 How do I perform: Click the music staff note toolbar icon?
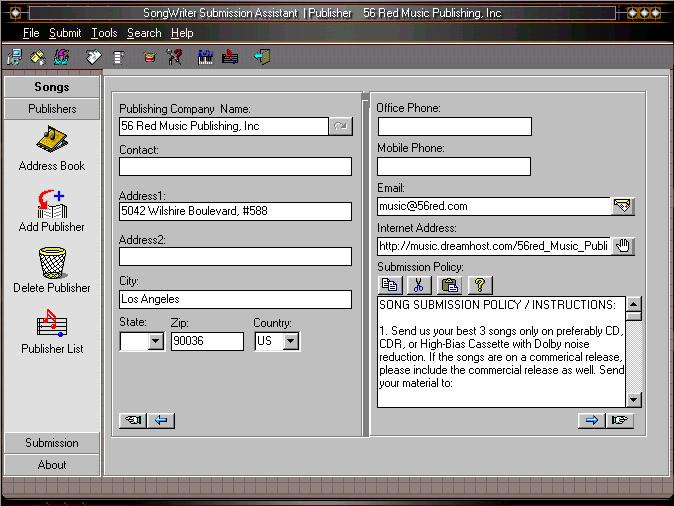click(230, 57)
